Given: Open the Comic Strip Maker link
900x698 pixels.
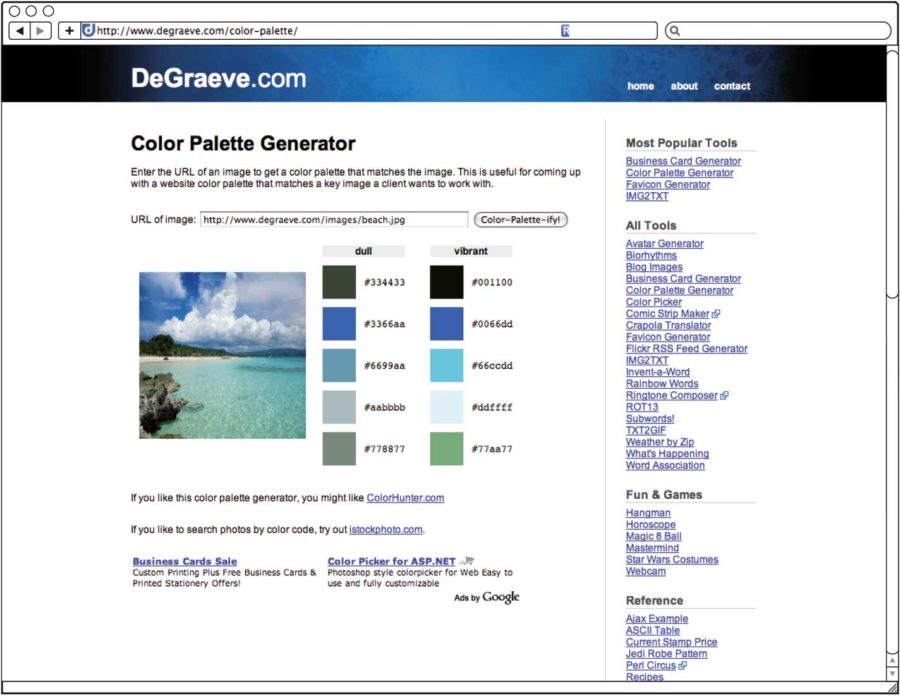Looking at the screenshot, I should (668, 314).
